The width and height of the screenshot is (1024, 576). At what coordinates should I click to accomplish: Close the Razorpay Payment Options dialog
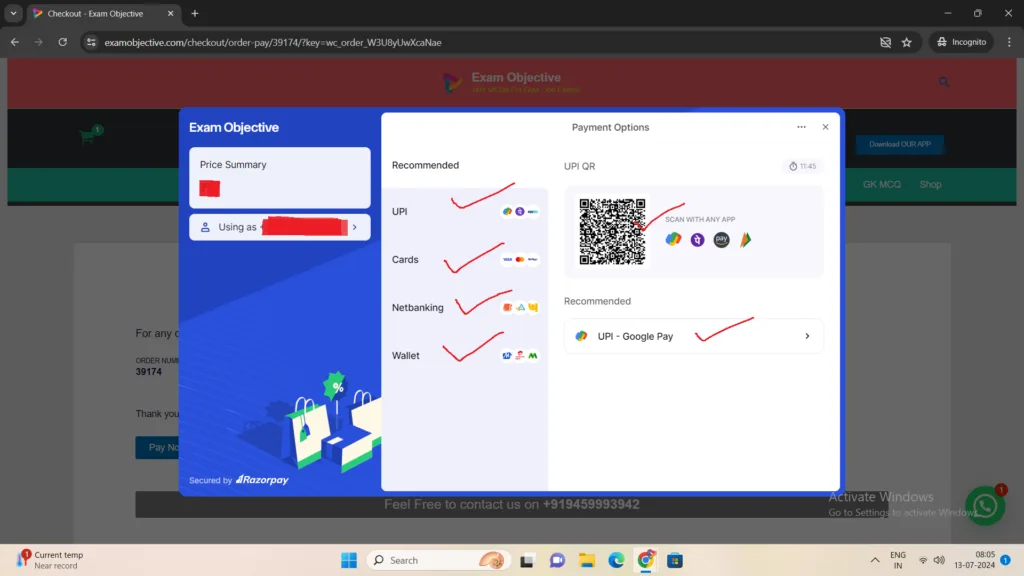825,127
